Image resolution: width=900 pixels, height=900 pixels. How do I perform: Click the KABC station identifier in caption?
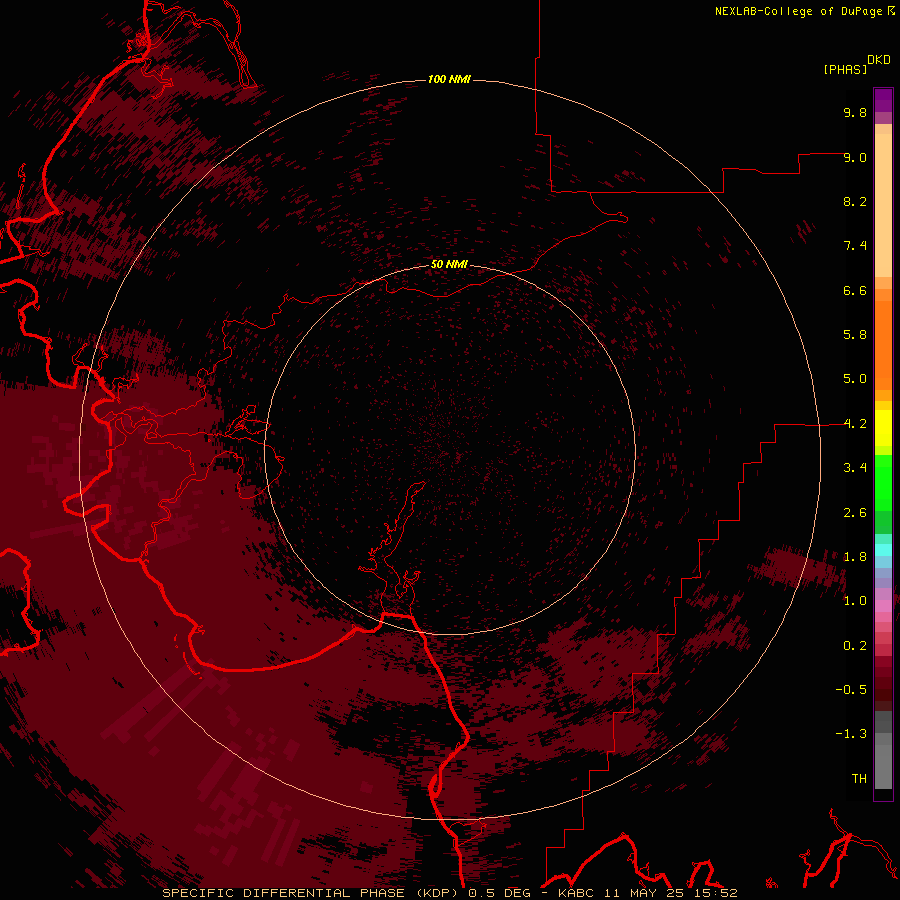pos(577,893)
